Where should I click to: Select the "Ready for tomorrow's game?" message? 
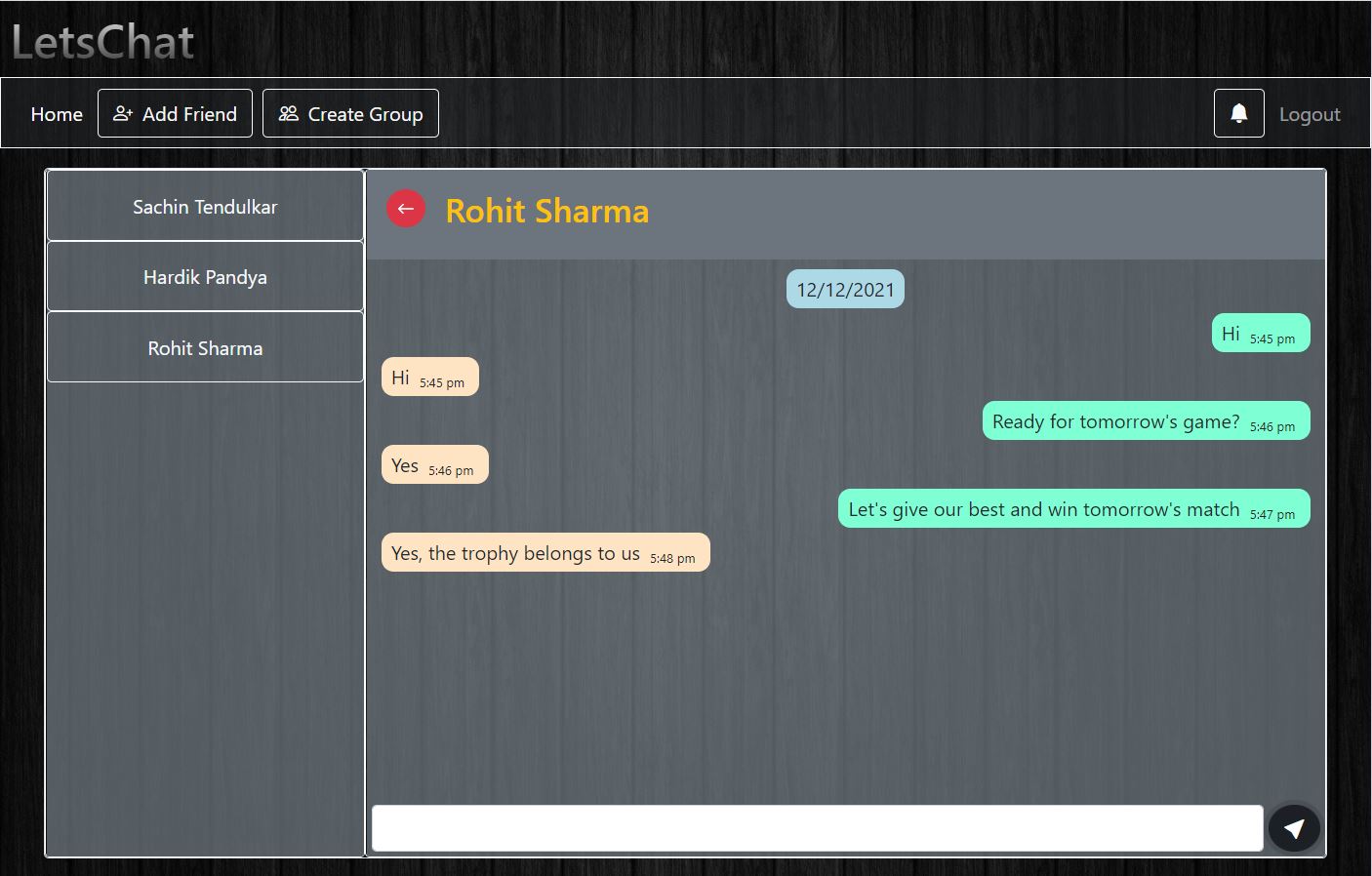(x=1145, y=421)
